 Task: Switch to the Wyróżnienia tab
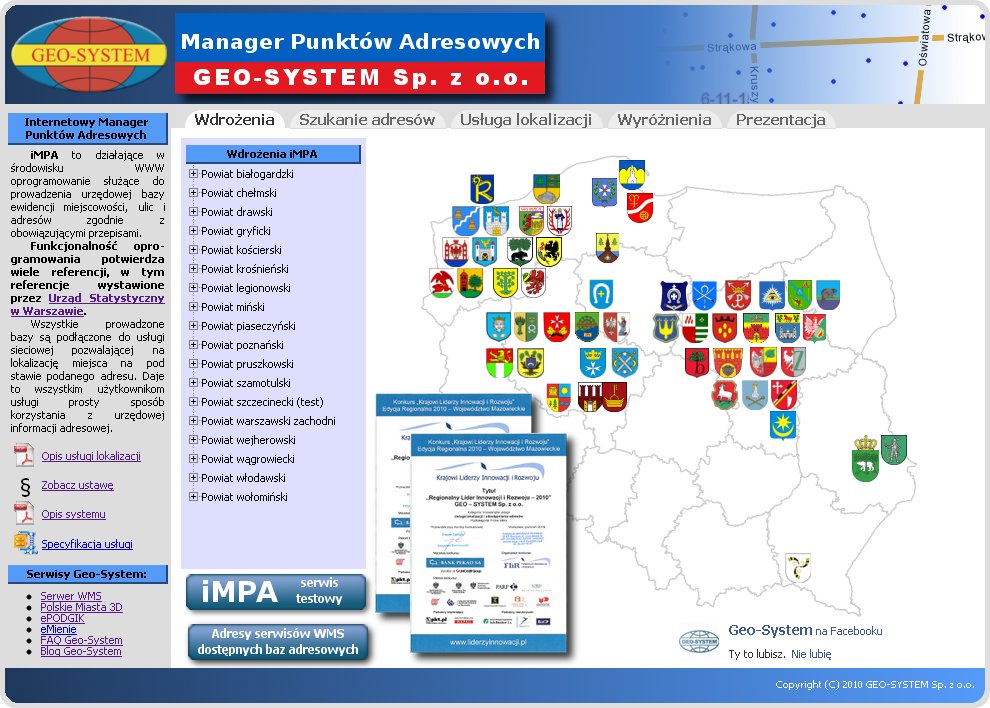[664, 119]
